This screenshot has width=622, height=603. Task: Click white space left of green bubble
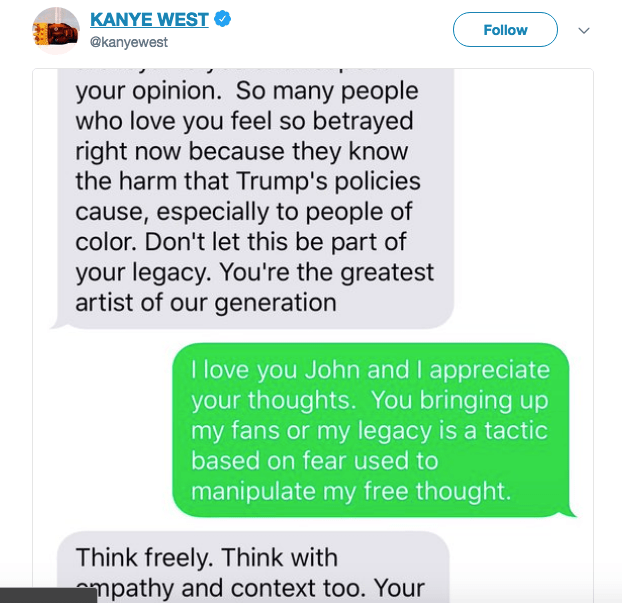pos(102,430)
